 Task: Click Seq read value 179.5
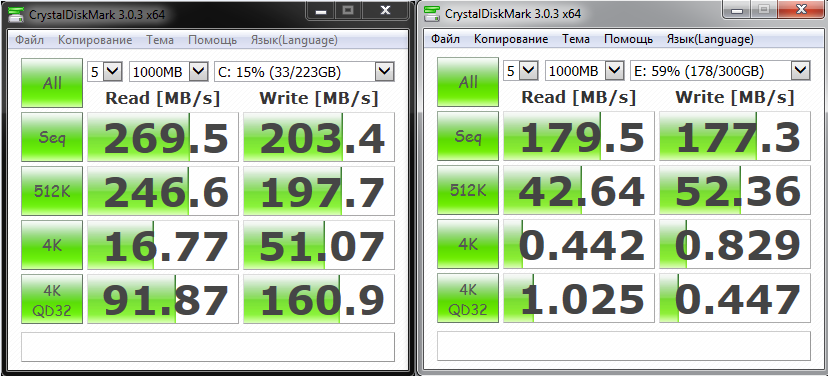pos(580,136)
